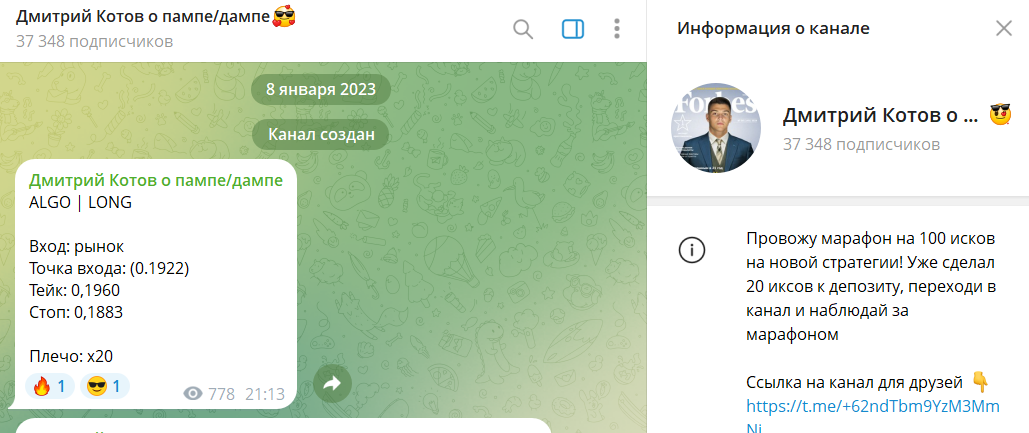
Task: Click the "Точка входа: (0.1922)" line
Action: (109, 268)
